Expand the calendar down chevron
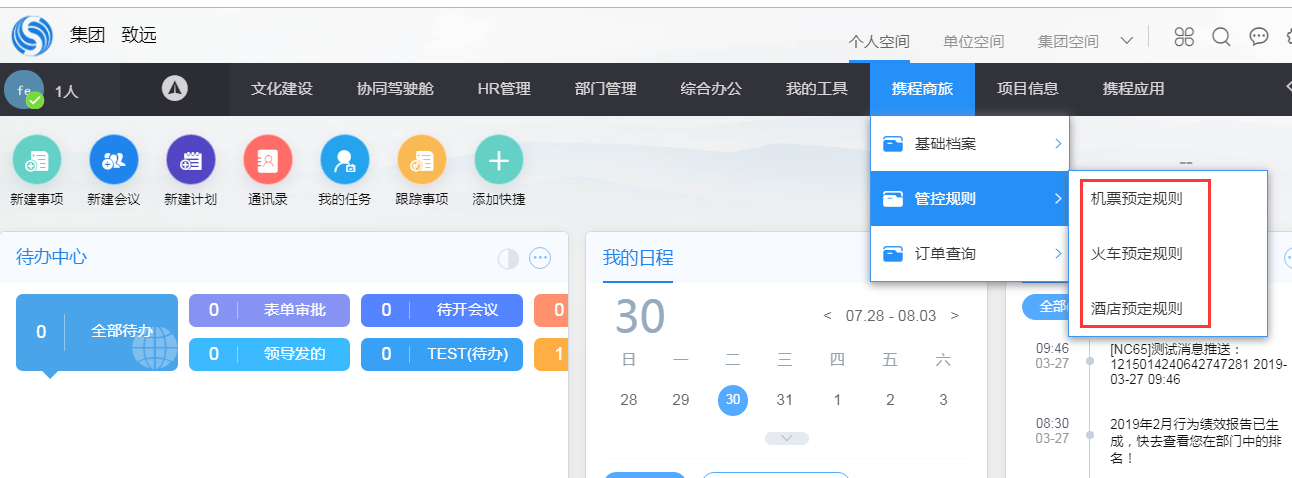Image resolution: width=1292 pixels, height=478 pixels. click(787, 438)
